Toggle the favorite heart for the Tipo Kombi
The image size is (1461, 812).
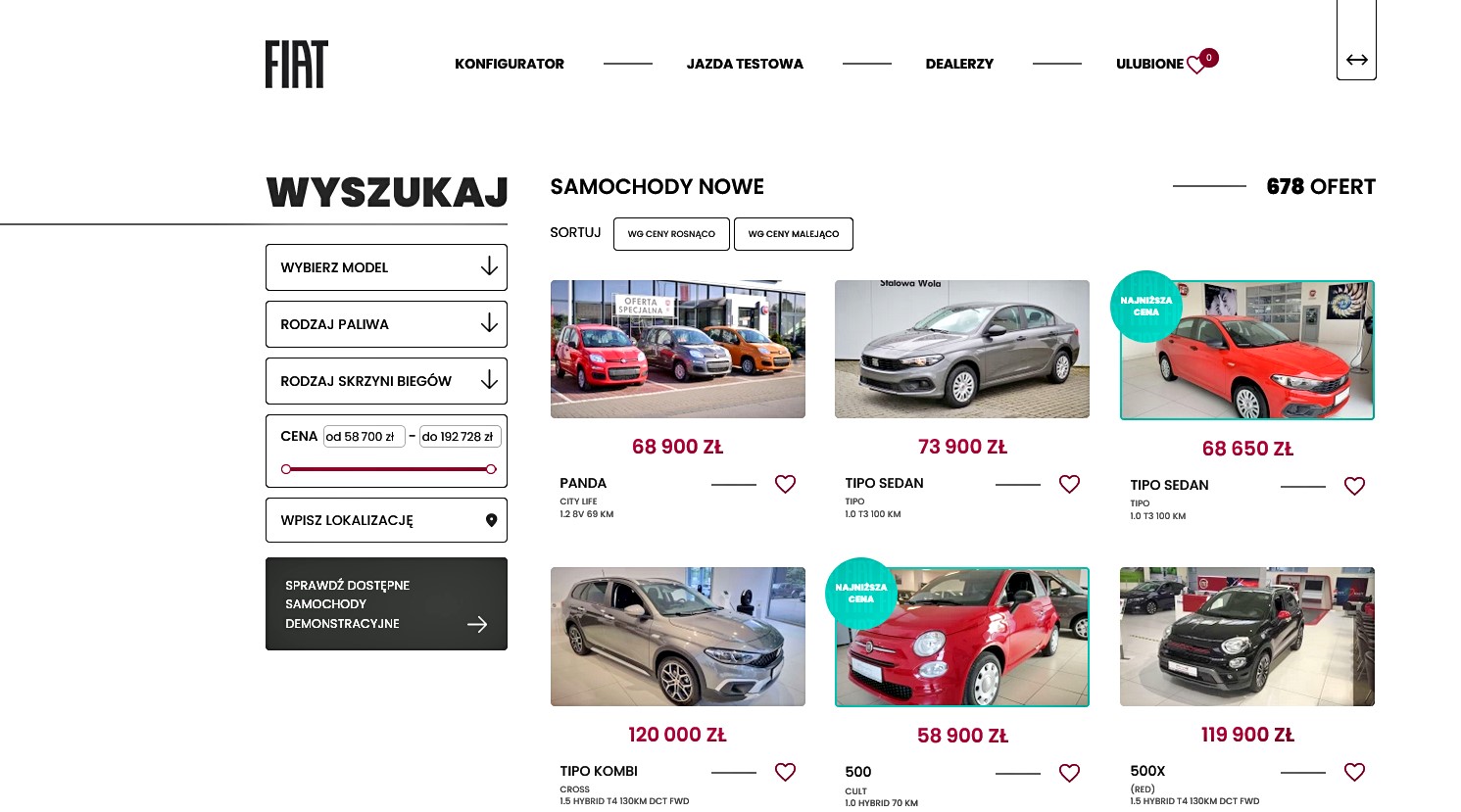click(785, 772)
